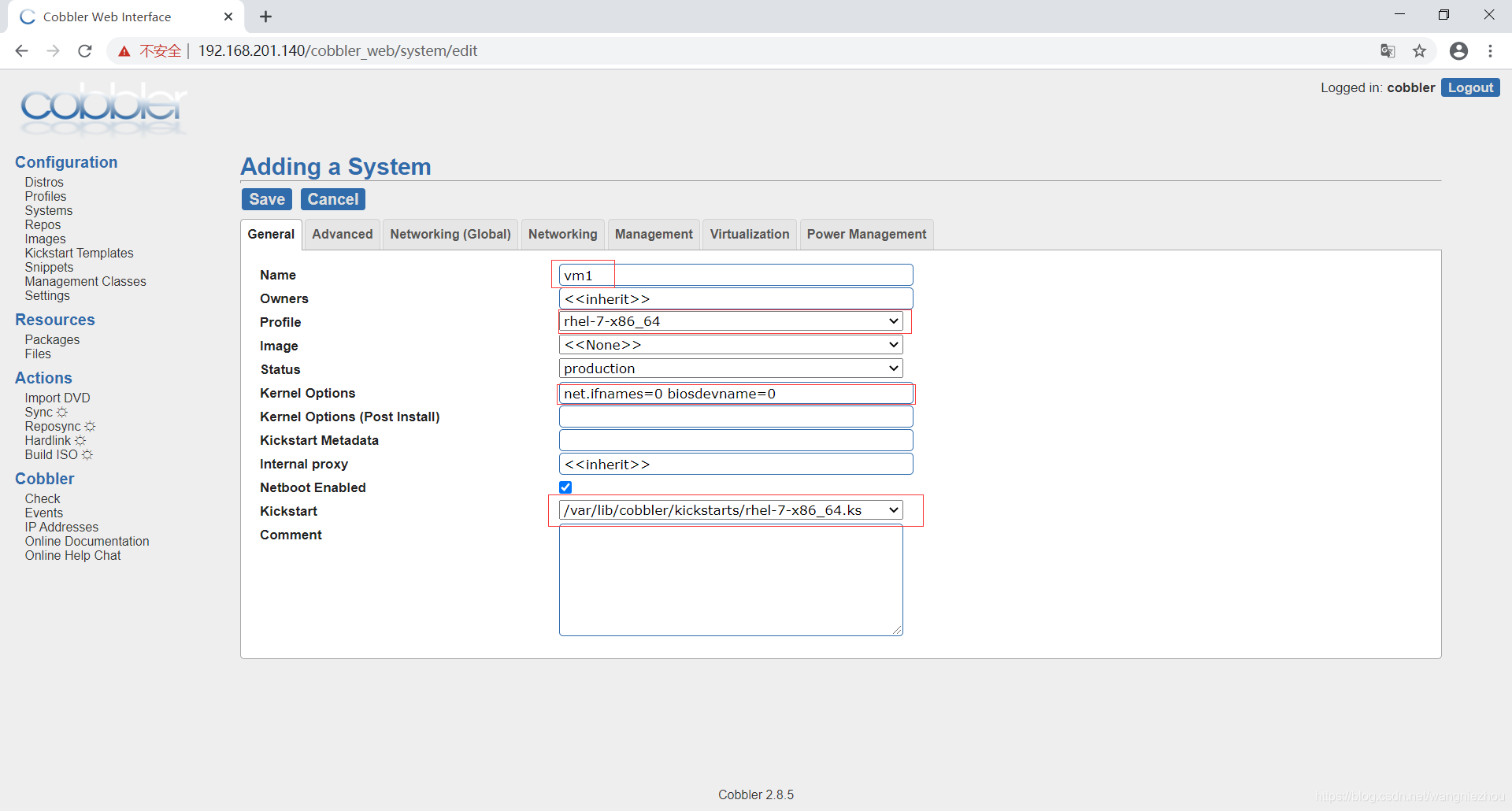Viewport: 1512px width, 811px height.
Task: Open the Chrome three-dot menu
Action: point(1490,51)
